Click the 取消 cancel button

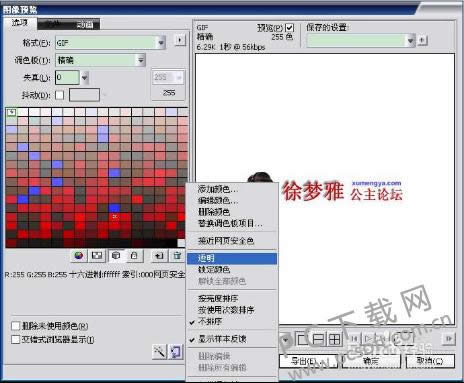click(x=430, y=361)
